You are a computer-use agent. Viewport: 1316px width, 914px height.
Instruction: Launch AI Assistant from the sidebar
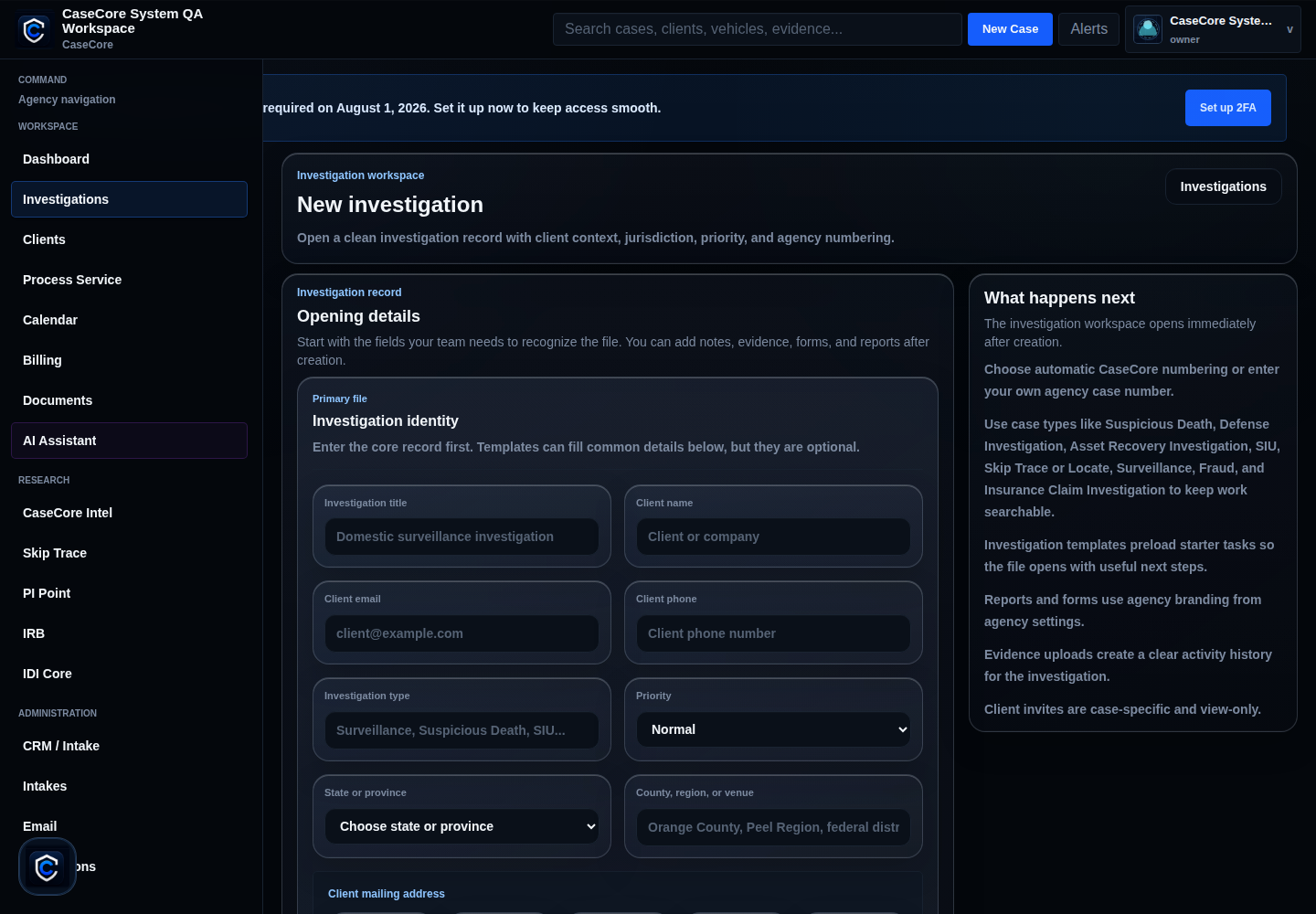pos(129,441)
